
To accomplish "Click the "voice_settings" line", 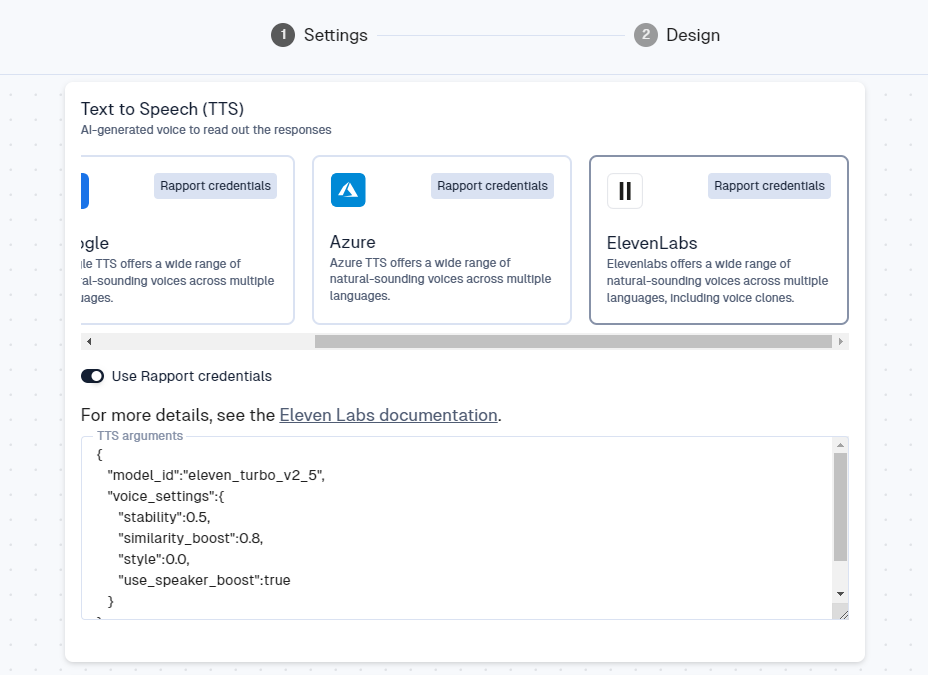I will coord(166,496).
